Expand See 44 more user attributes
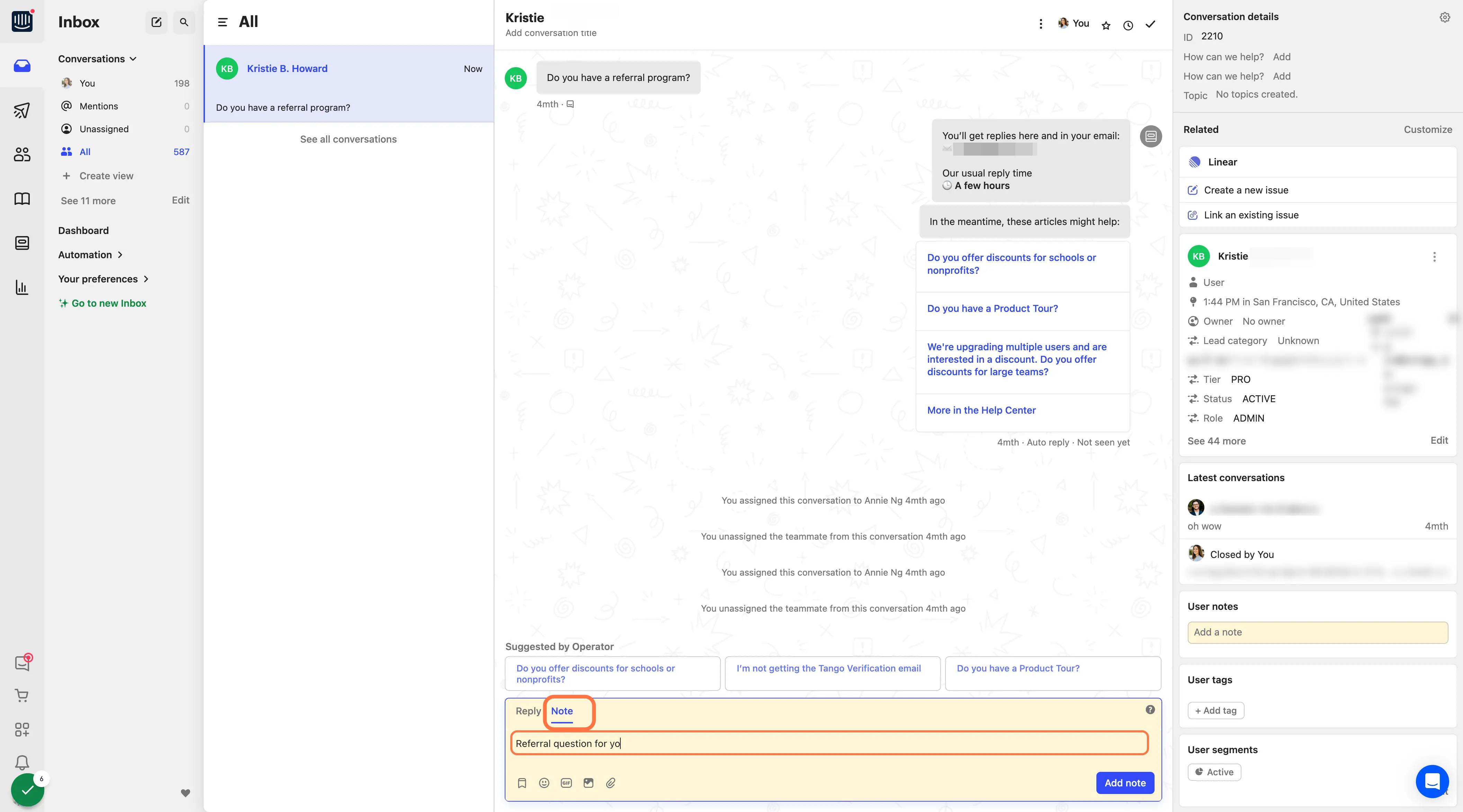This screenshot has width=1463, height=812. (1217, 441)
